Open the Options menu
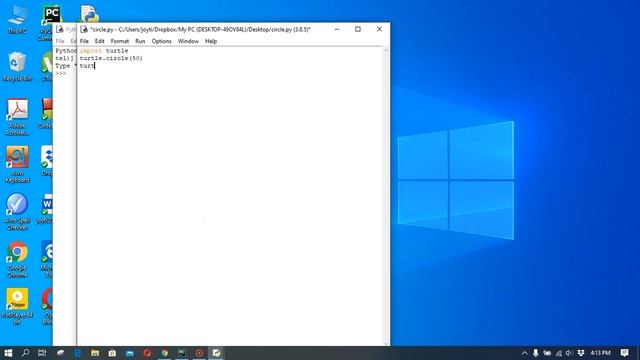Image resolution: width=640 pixels, height=360 pixels. pyautogui.click(x=162, y=41)
